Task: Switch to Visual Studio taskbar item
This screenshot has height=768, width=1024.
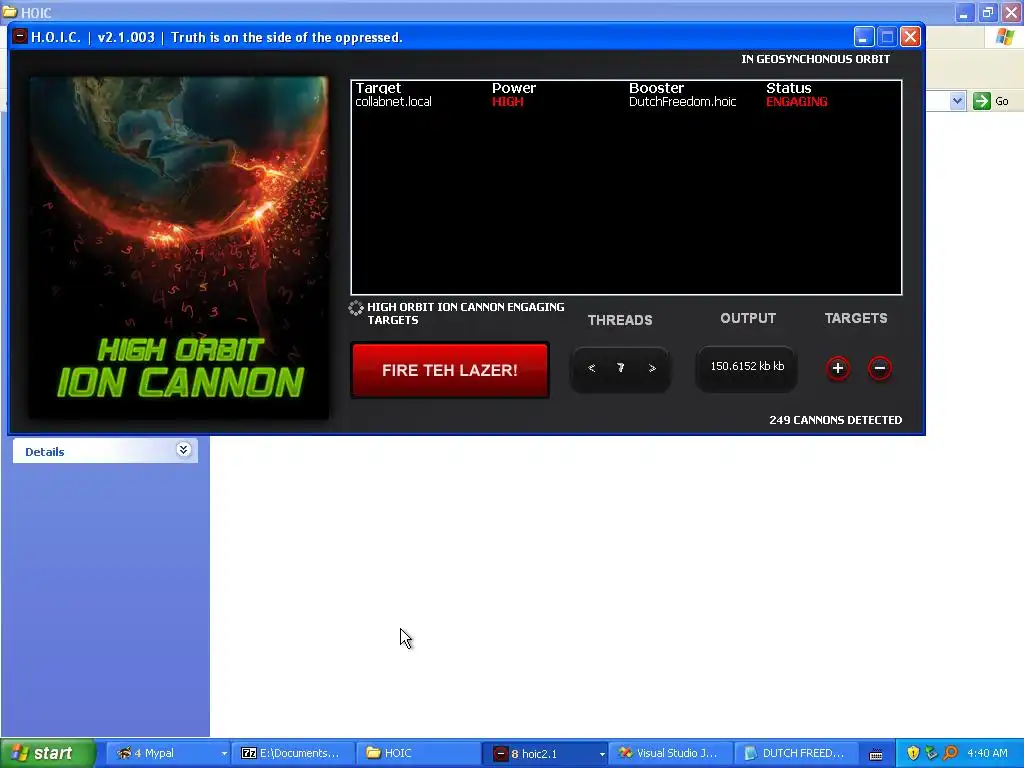Action: (x=670, y=754)
